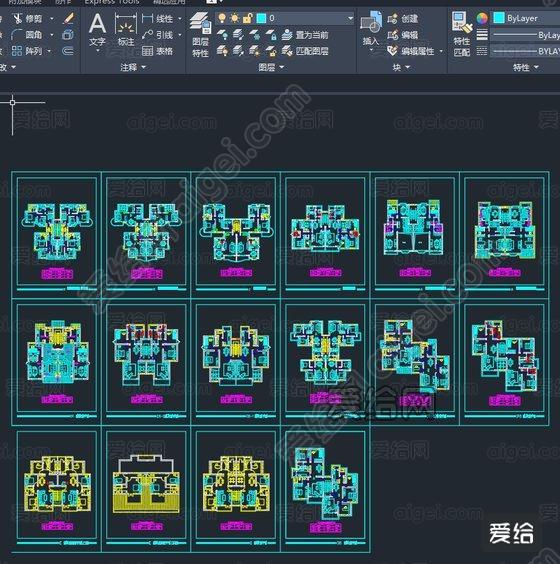560x564 pixels.
Task: Click the Layer Unlock icon
Action: point(271,51)
